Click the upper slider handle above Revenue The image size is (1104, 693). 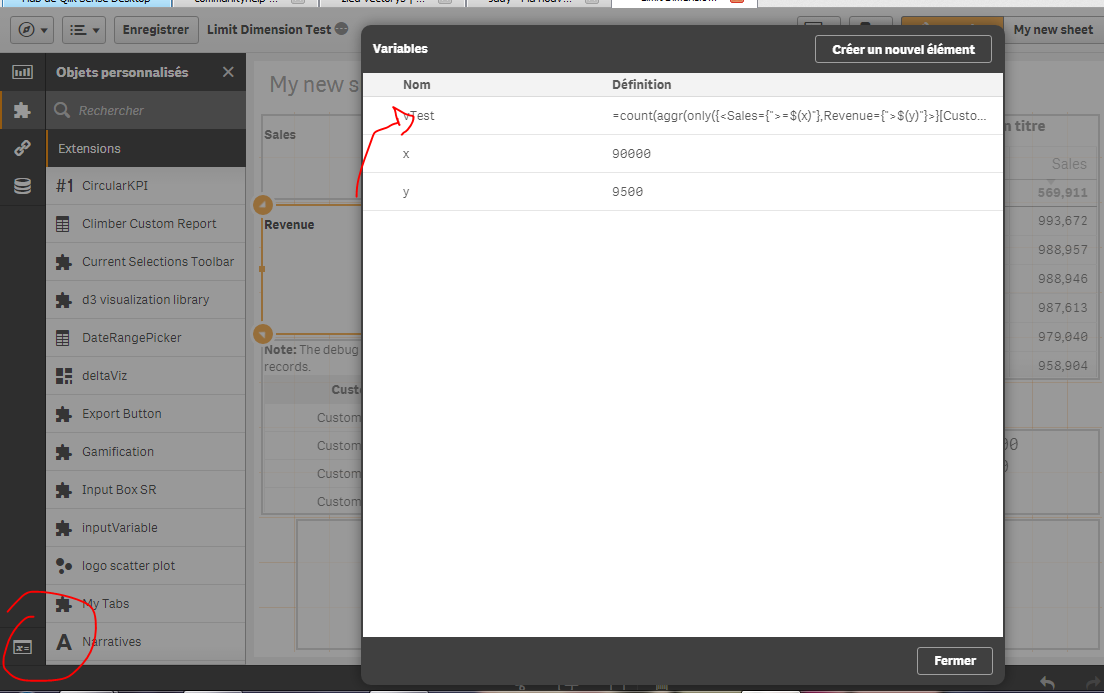pos(263,205)
